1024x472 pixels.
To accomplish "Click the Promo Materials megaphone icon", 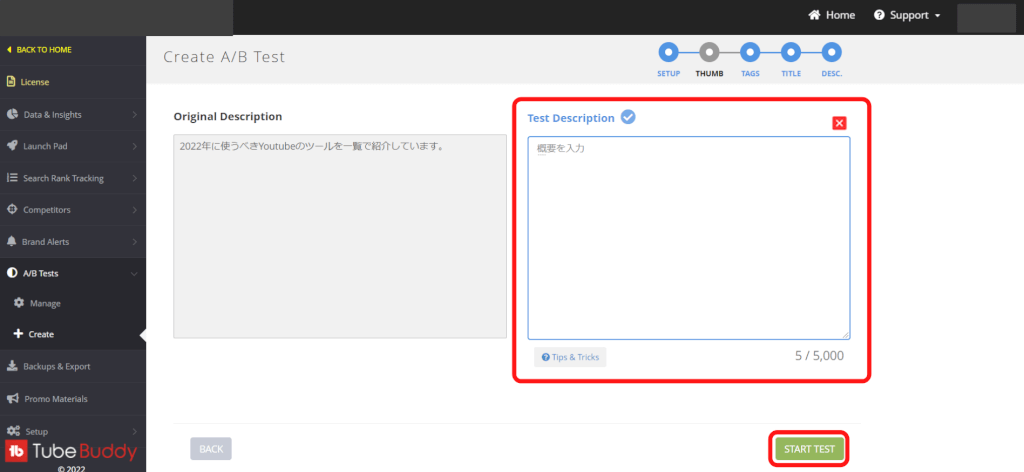I will pos(12,398).
